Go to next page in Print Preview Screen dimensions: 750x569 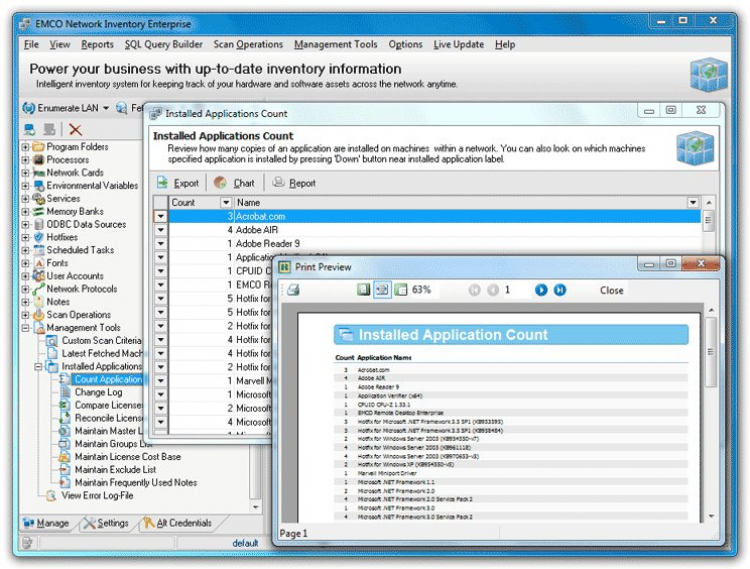(541, 290)
